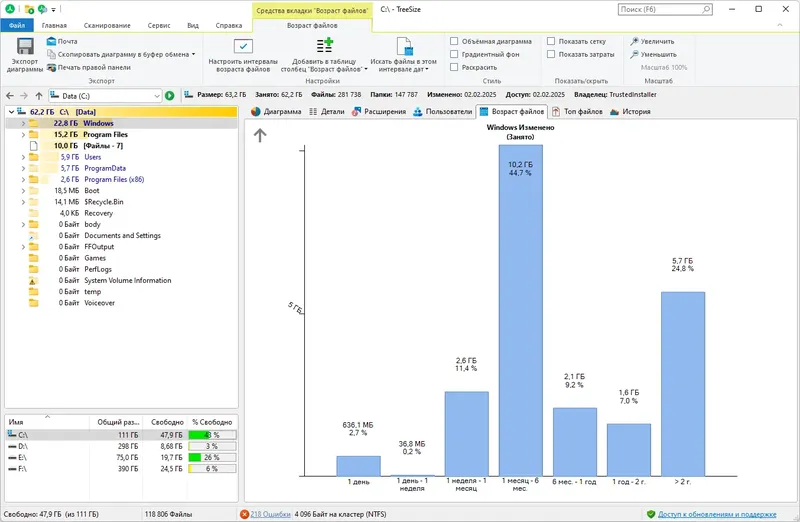This screenshot has height=522, width=800.
Task: Open Настроить интервалы возраста файлов settings
Action: coord(243,46)
